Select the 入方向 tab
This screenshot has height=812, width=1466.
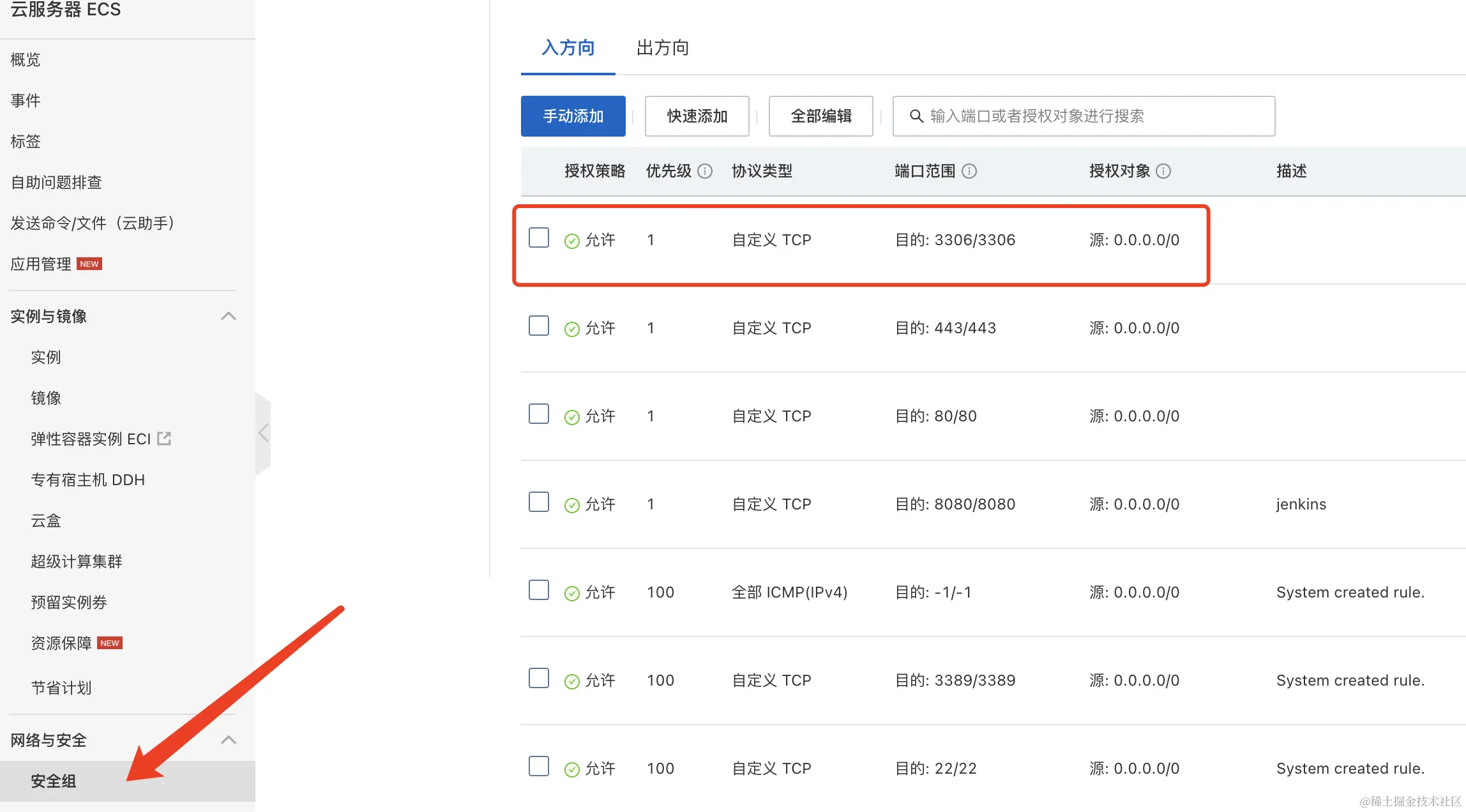pos(568,48)
